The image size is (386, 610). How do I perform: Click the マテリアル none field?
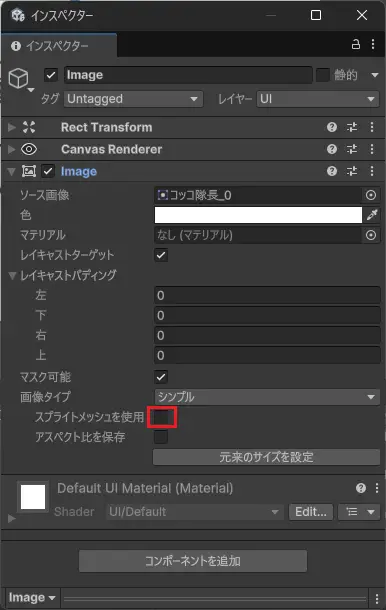pyautogui.click(x=258, y=235)
